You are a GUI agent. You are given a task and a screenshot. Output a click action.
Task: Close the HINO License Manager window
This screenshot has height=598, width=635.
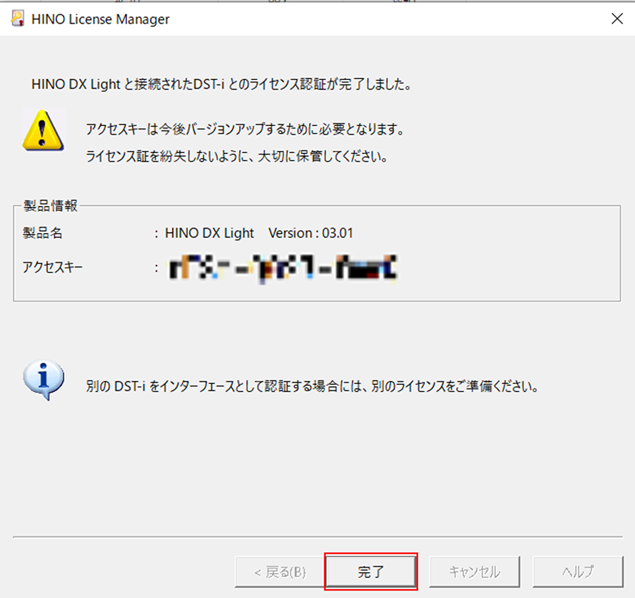[x=617, y=19]
